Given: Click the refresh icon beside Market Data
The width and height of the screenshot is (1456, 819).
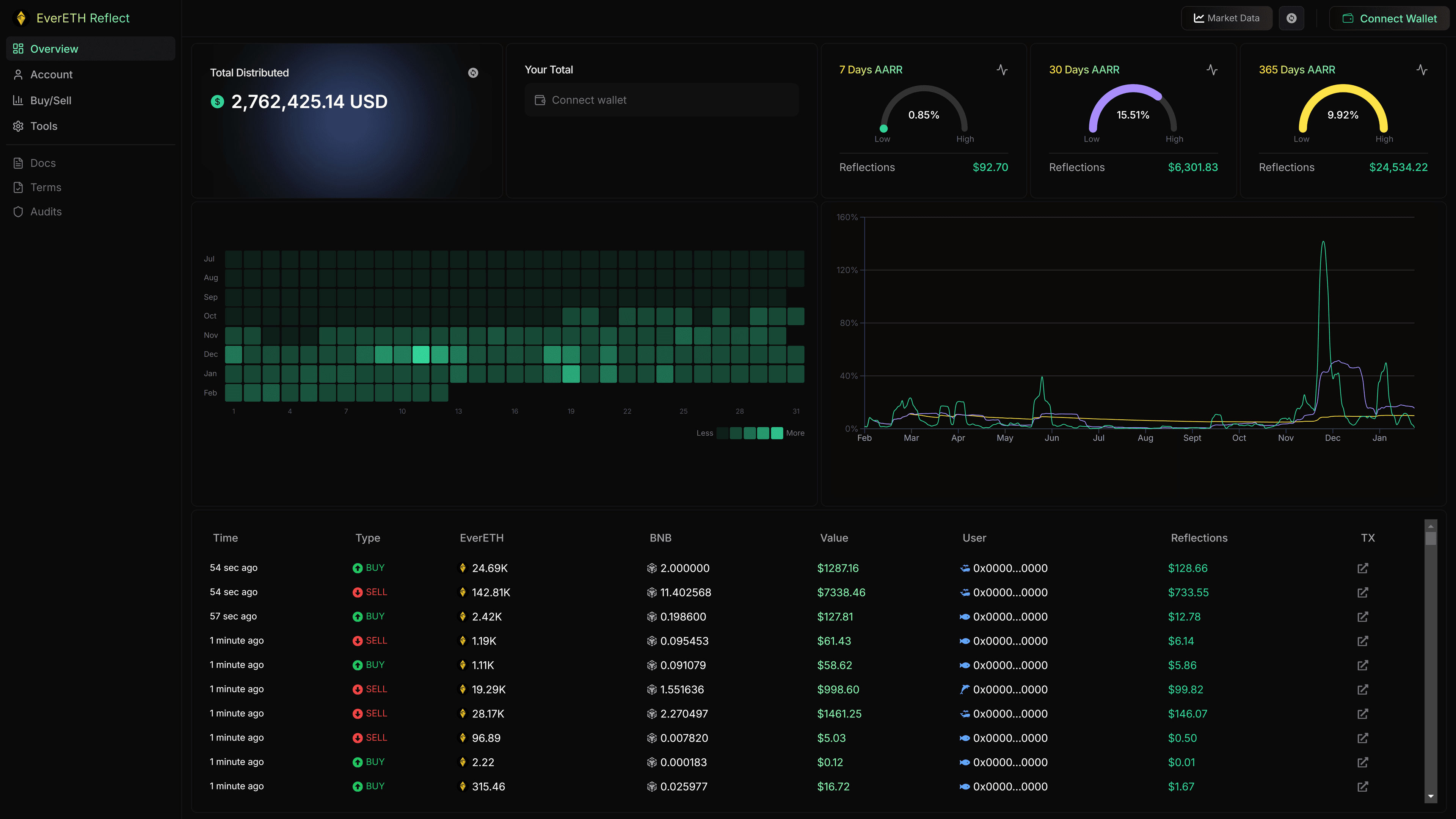Looking at the screenshot, I should tap(1291, 18).
